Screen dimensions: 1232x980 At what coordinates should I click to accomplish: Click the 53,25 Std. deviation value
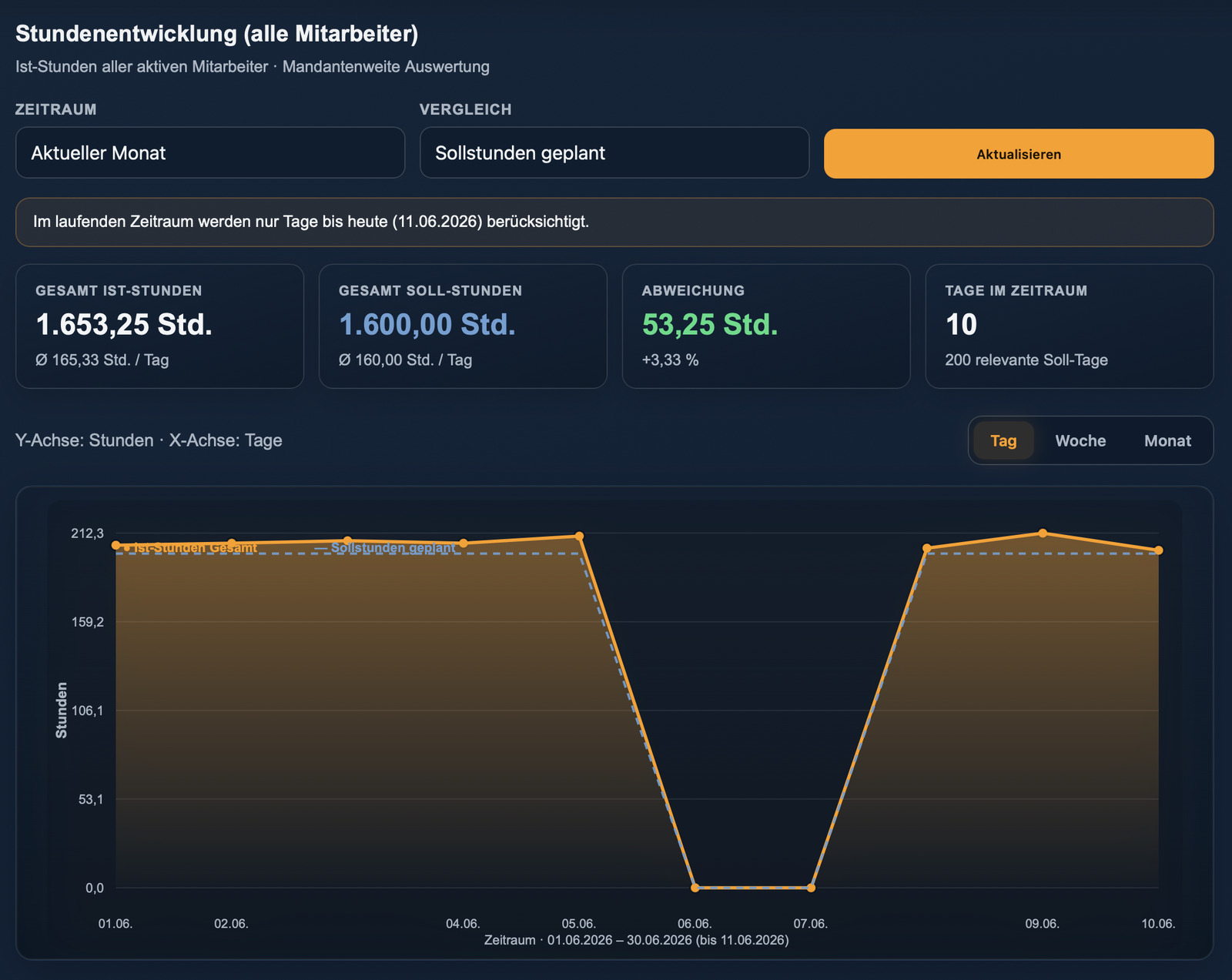(710, 325)
